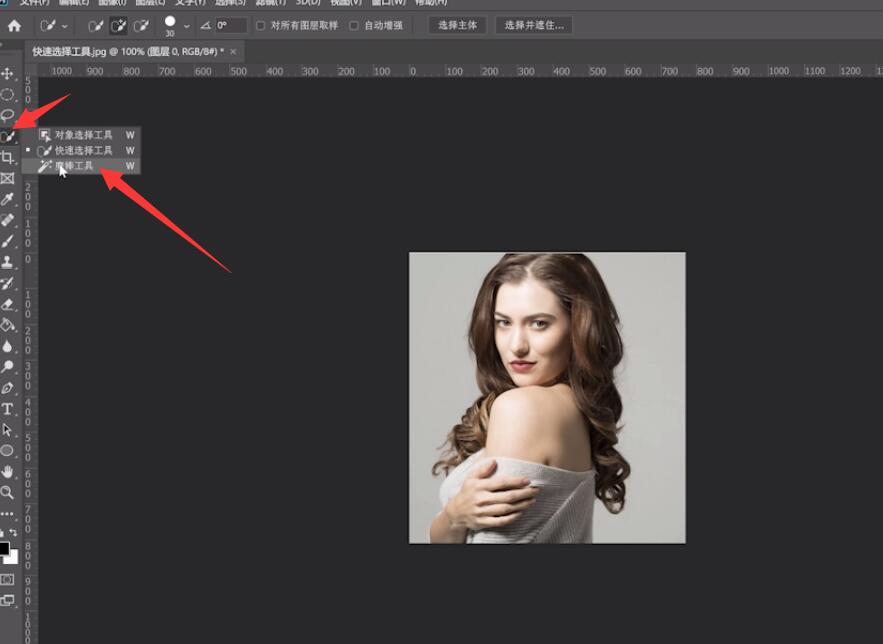Select the Ellipse shape tool

(7, 450)
